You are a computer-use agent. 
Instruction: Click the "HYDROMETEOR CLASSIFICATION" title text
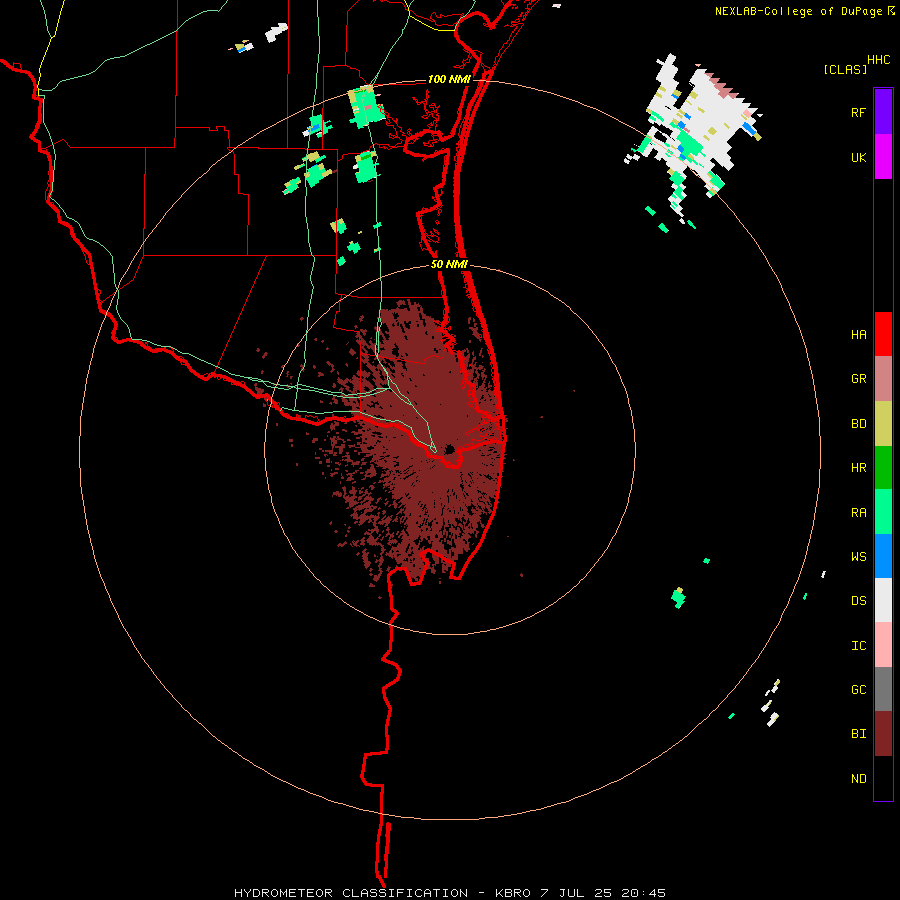[351, 893]
